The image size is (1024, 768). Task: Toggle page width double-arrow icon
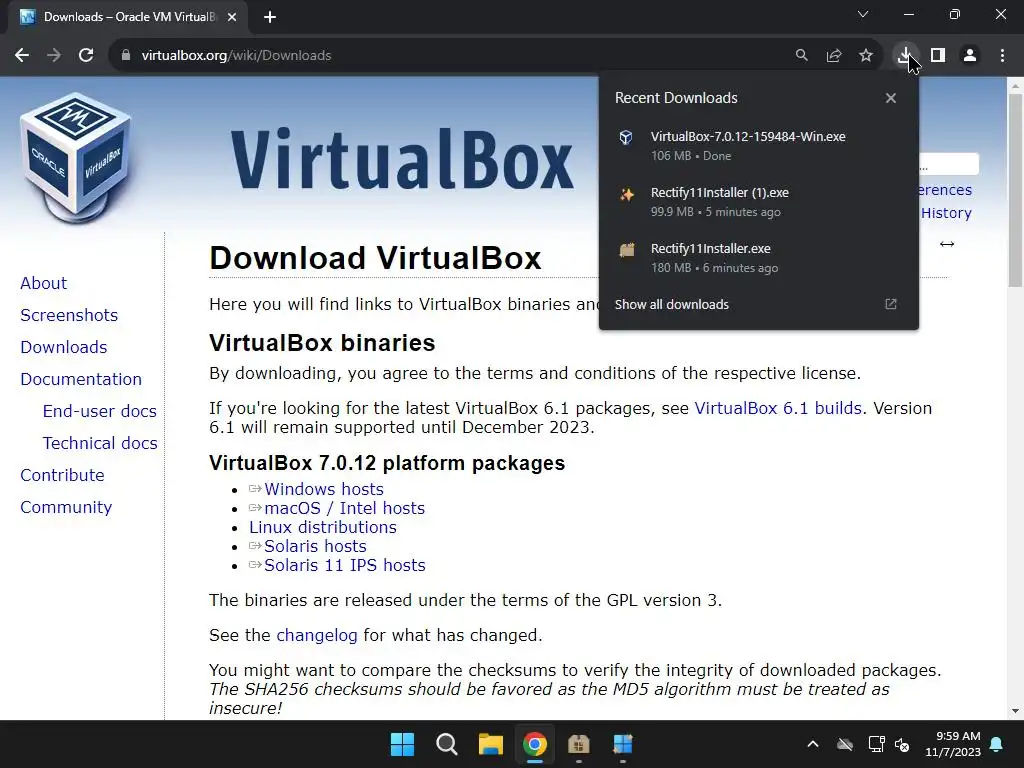pos(947,244)
